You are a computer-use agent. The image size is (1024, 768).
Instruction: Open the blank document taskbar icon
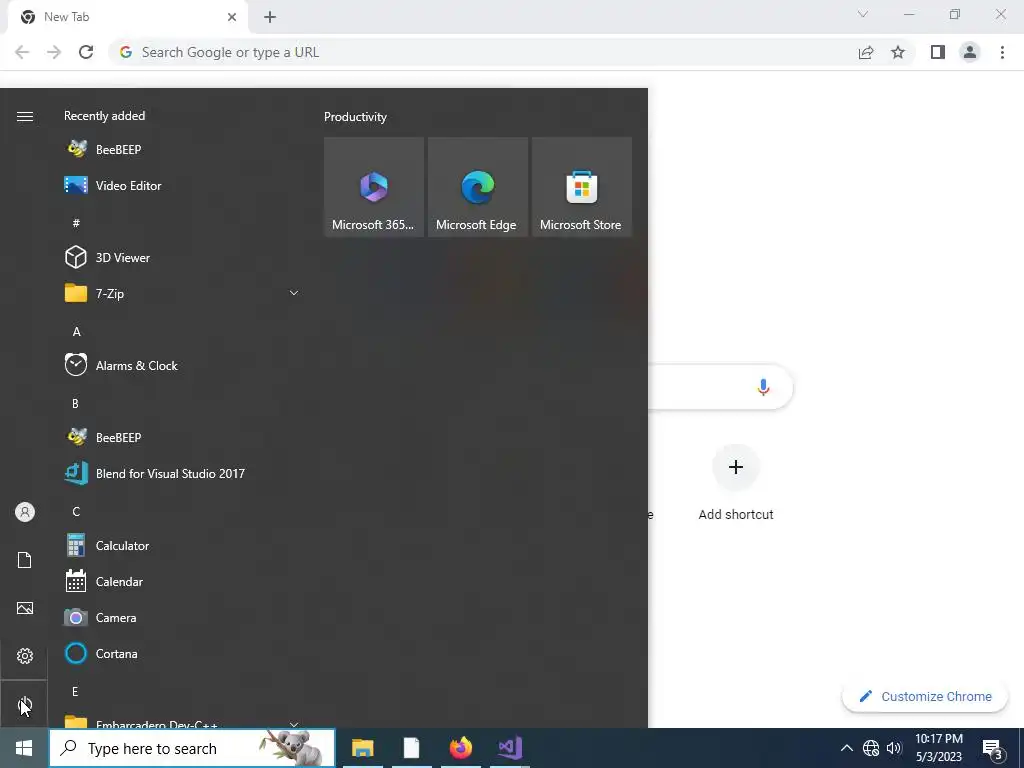[411, 748]
